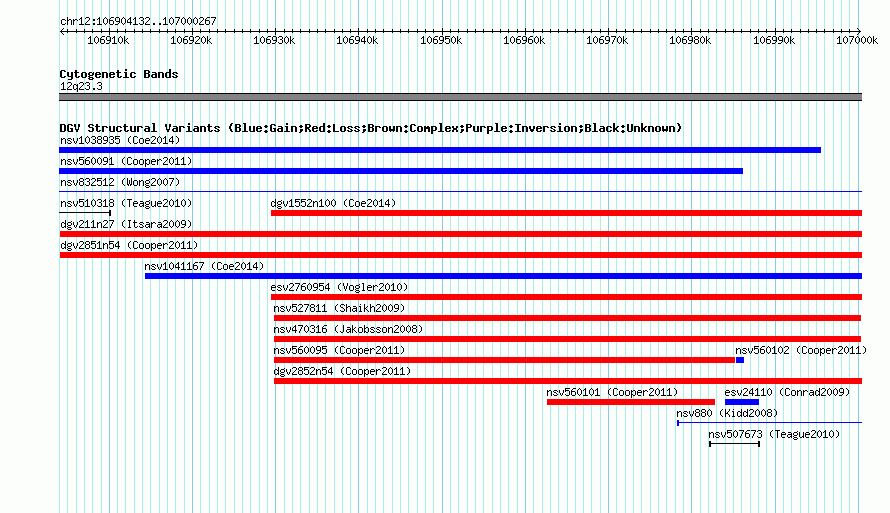
Task: Click the DGV Structural Variants track title
Action: (x=371, y=128)
